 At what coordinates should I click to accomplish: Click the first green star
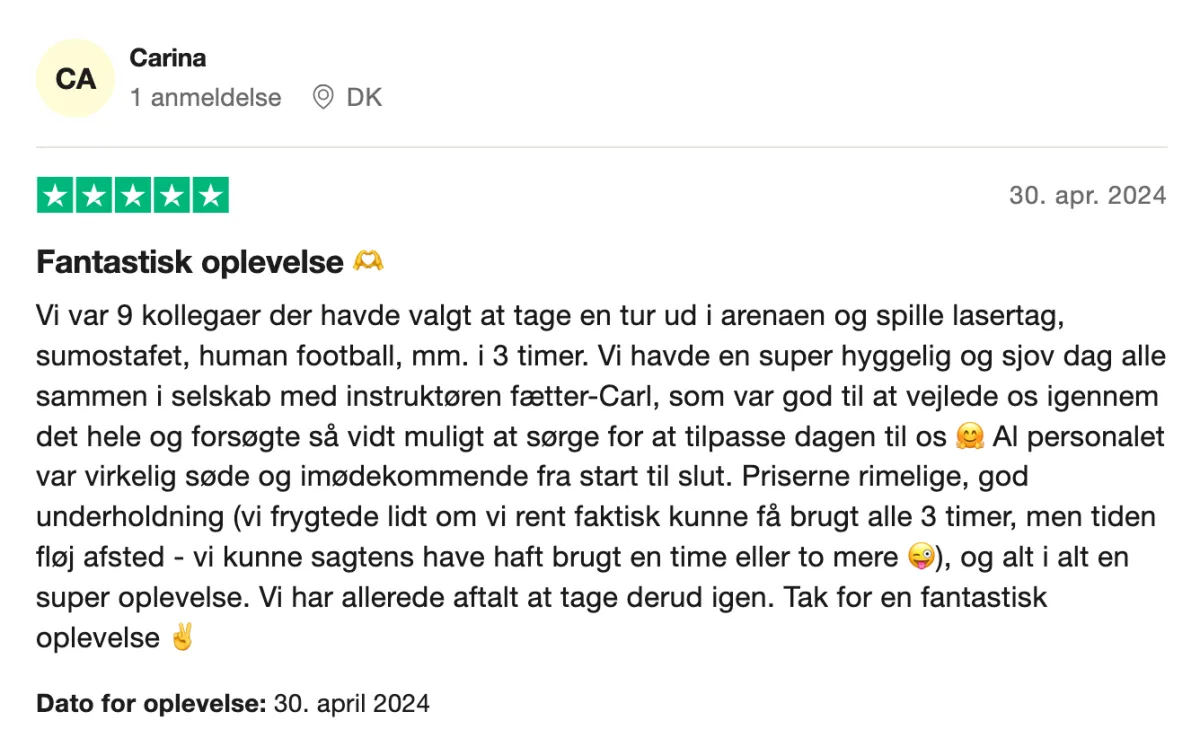tap(55, 195)
